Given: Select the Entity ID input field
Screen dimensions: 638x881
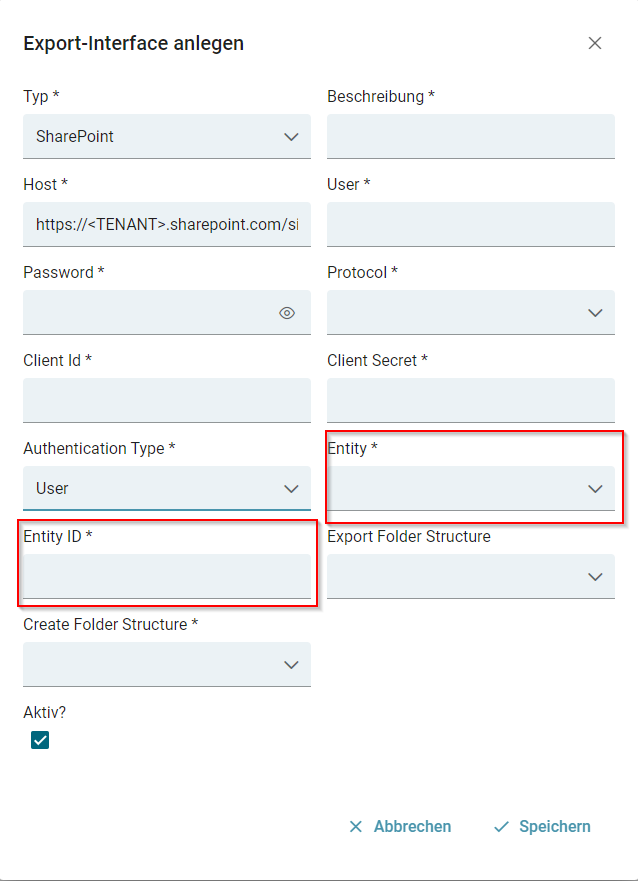Looking at the screenshot, I should pyautogui.click(x=167, y=576).
